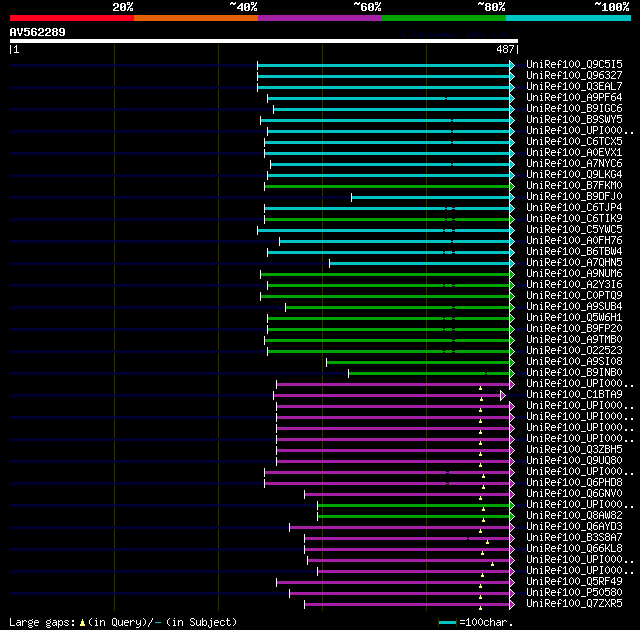The image size is (640, 630).
Task: Select the UniRef100_A0EVX1 label
Action: click(x=574, y=153)
